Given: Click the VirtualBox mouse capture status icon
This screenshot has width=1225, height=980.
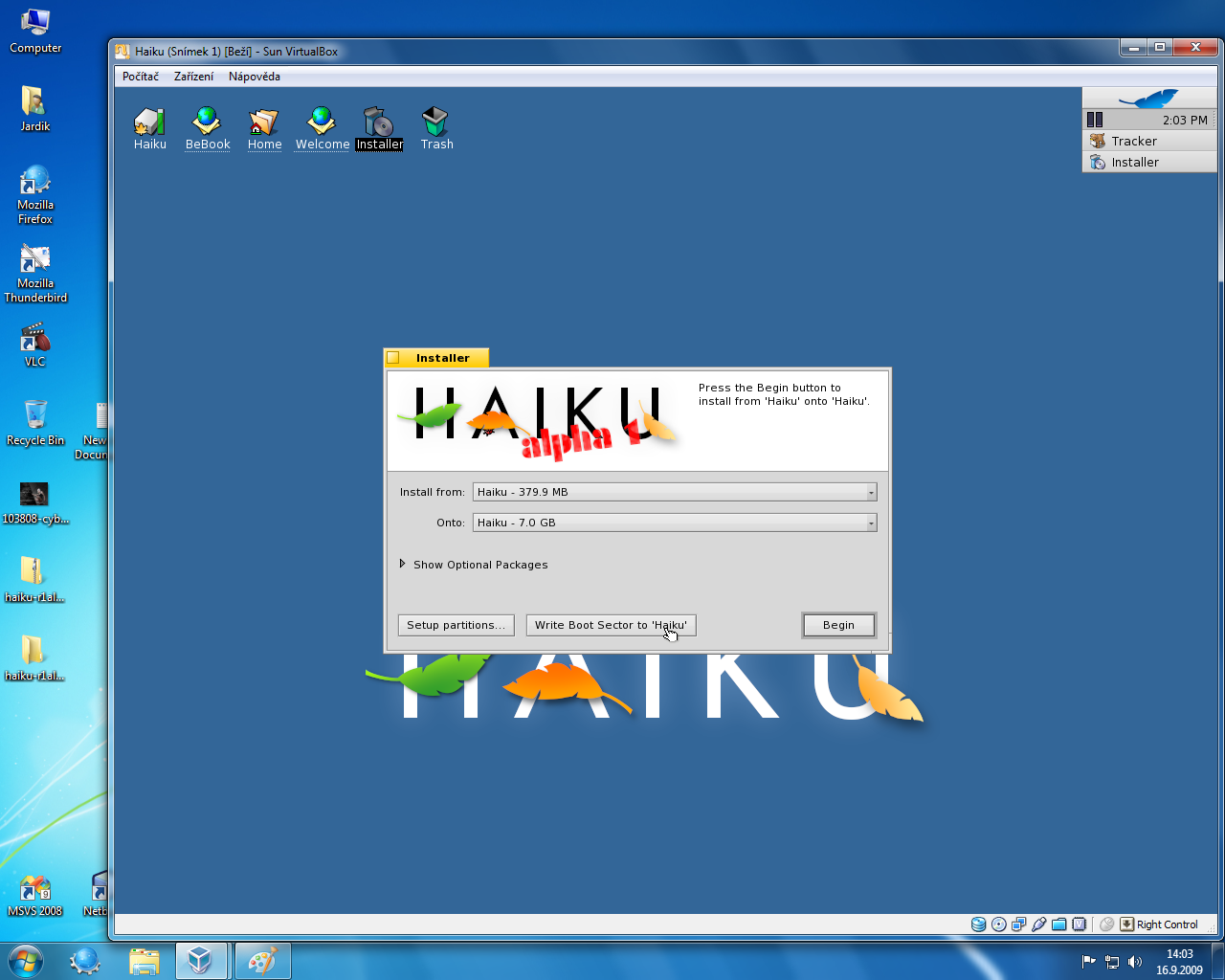Looking at the screenshot, I should coord(1106,924).
